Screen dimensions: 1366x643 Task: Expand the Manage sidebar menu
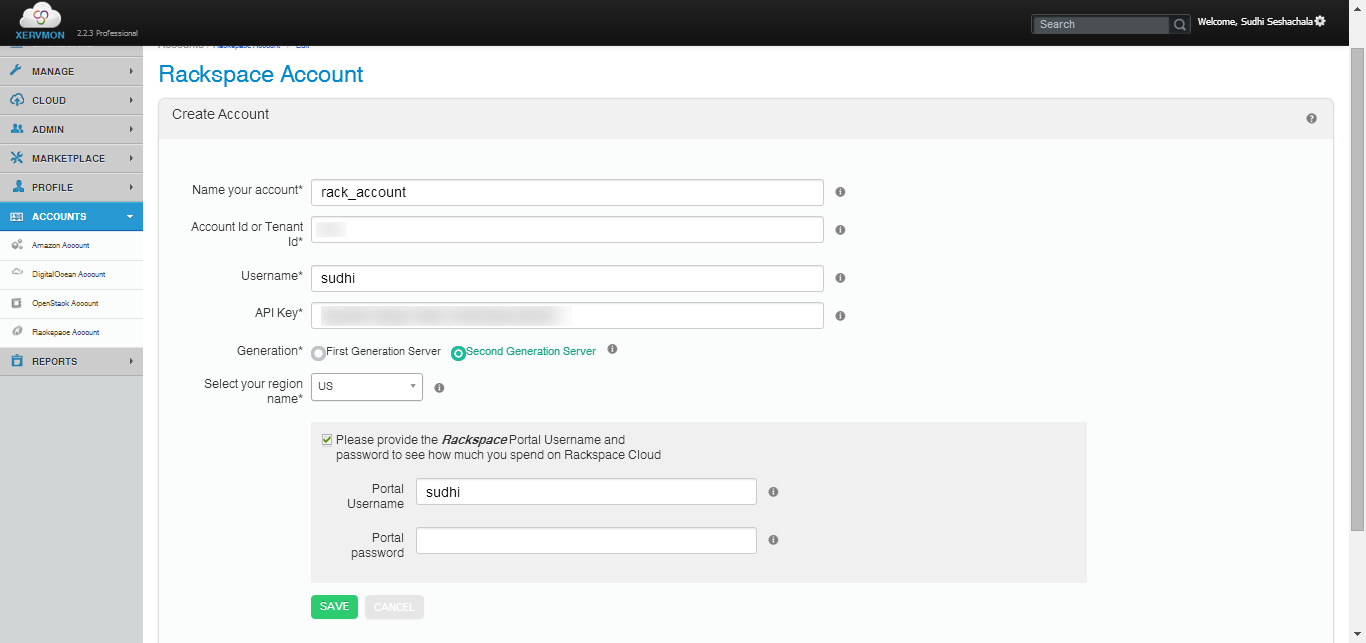click(71, 71)
